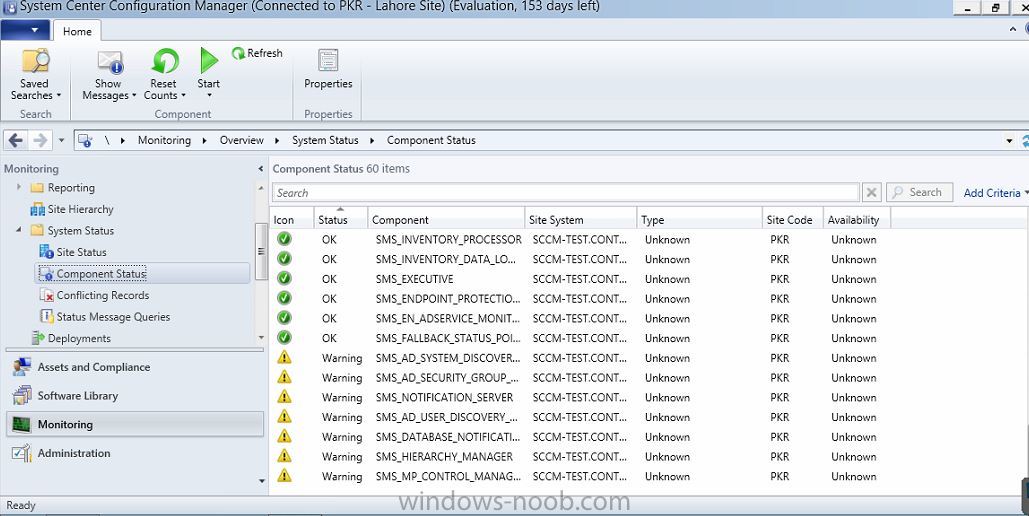Click the Search button
The width and height of the screenshot is (1029, 516).
coord(919,192)
